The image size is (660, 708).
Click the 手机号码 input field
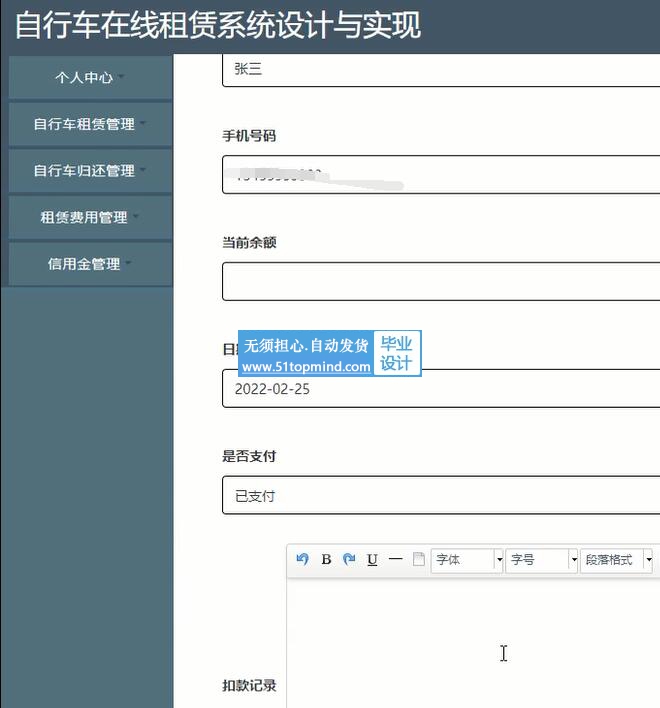click(x=441, y=175)
